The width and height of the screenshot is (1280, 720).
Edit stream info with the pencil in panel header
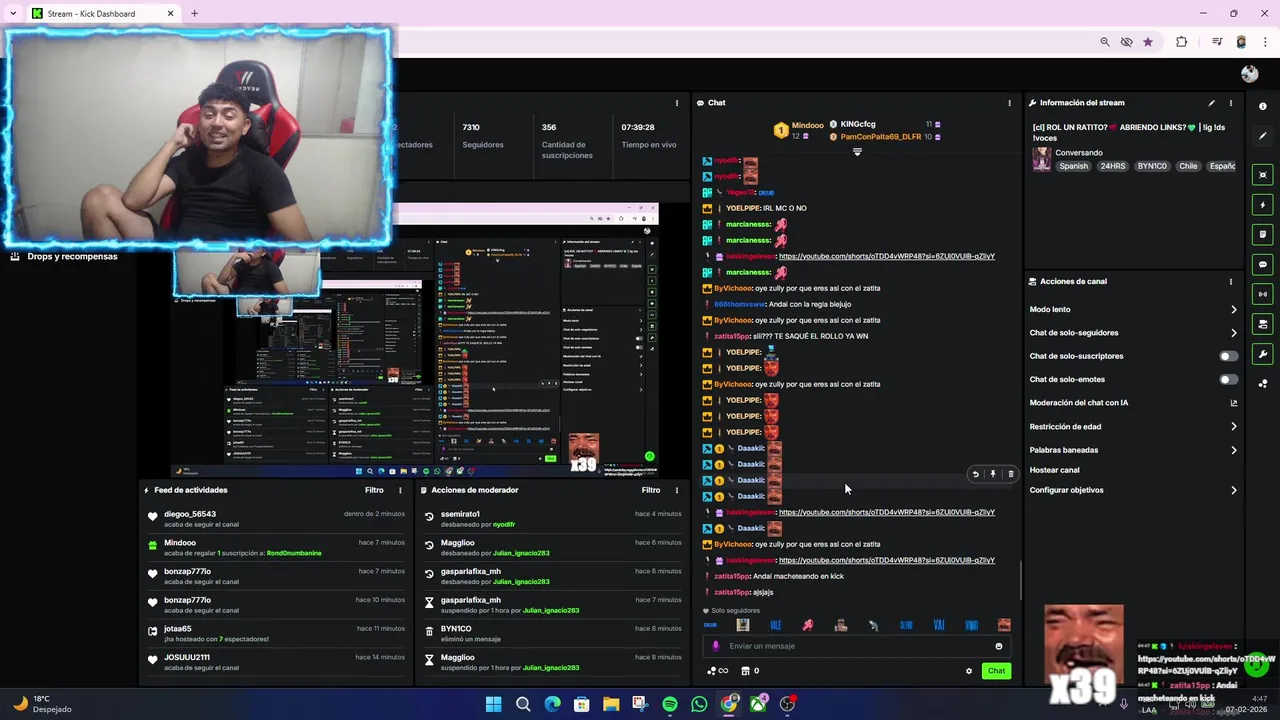point(1211,103)
